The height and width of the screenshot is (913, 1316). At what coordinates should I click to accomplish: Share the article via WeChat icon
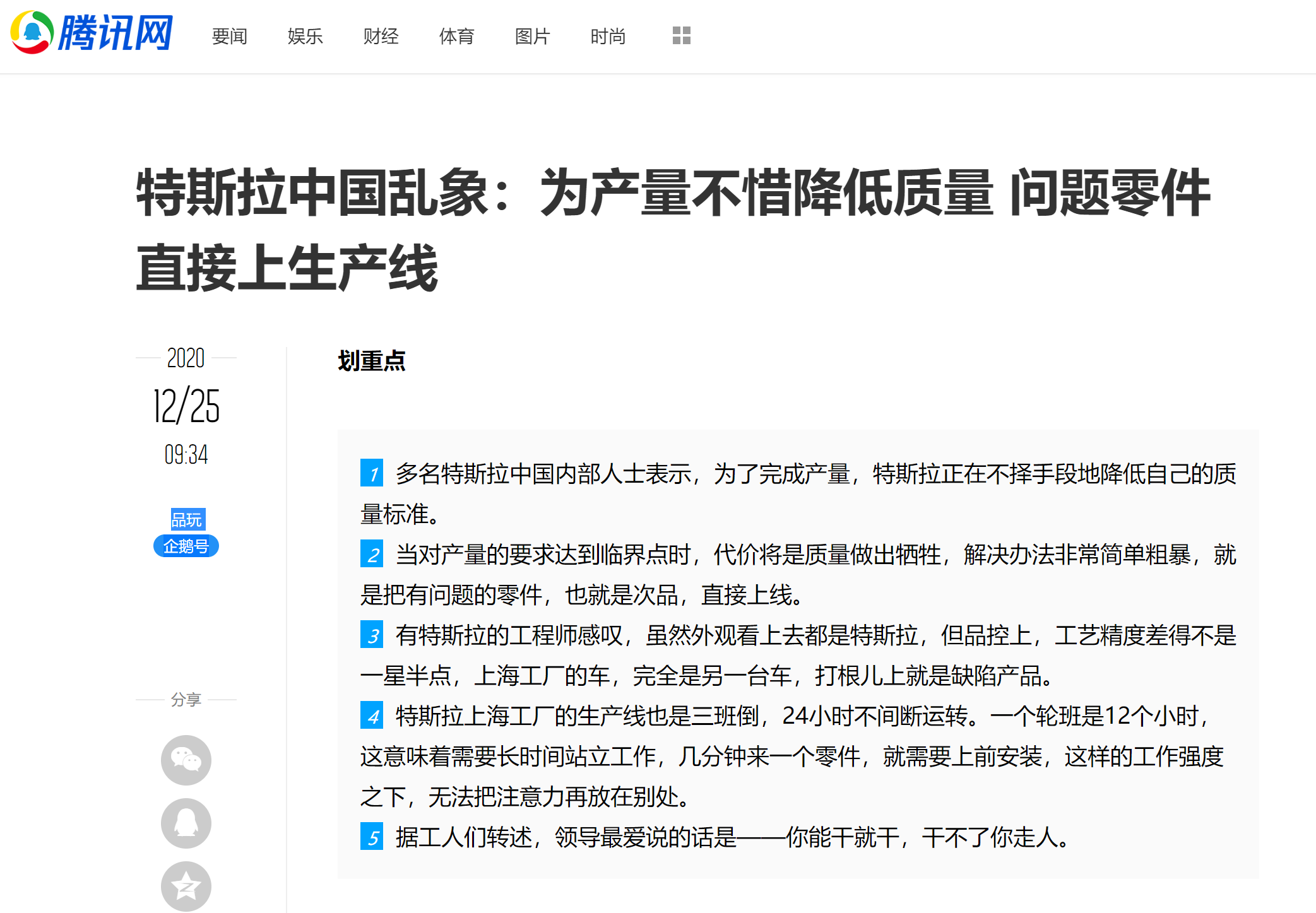(186, 760)
